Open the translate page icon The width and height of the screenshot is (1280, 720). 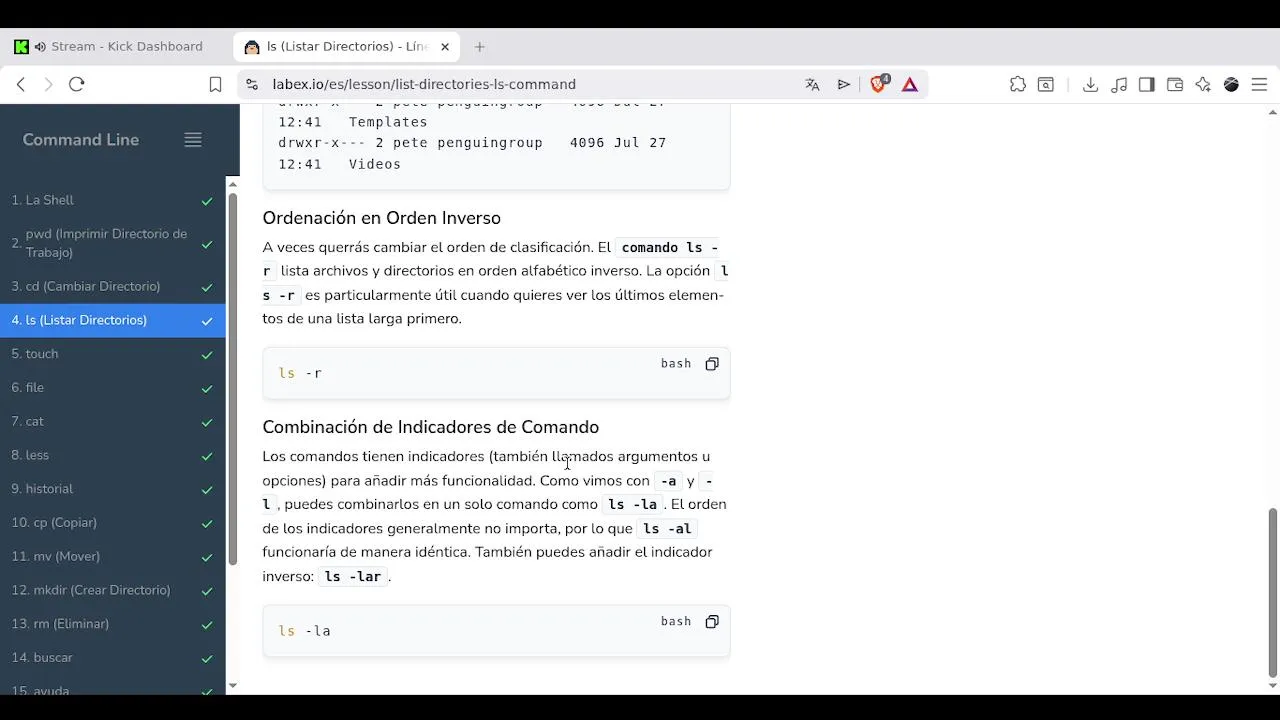(x=812, y=85)
